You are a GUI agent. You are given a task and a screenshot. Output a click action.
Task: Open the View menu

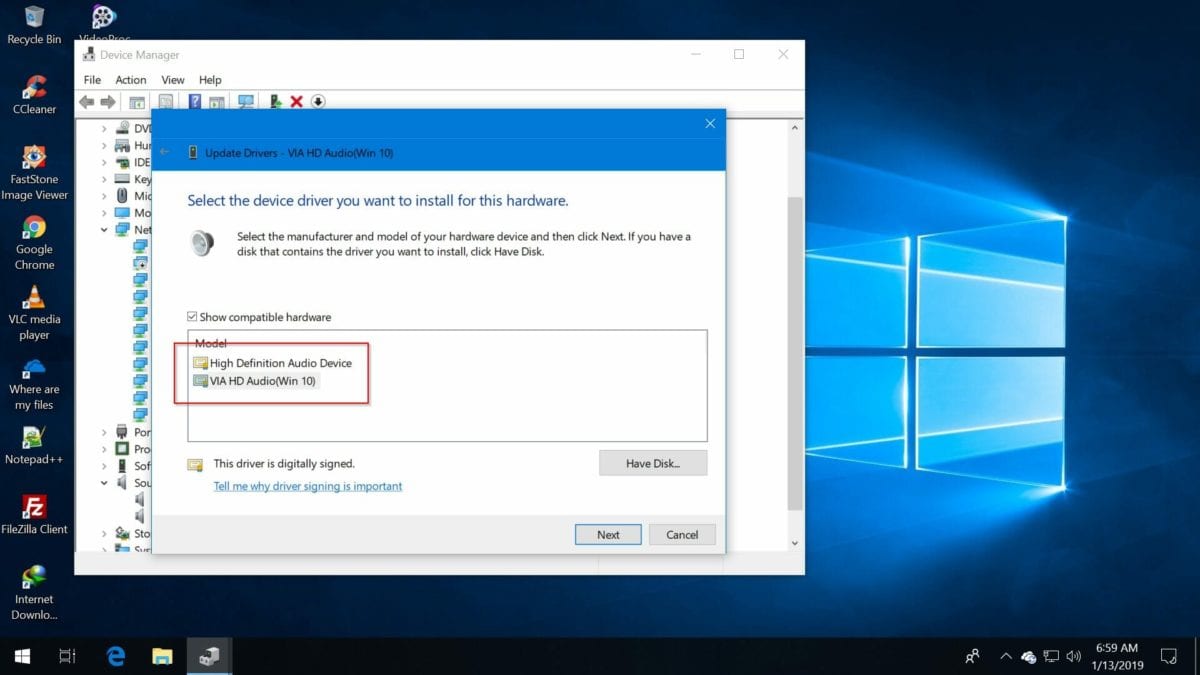pos(172,79)
